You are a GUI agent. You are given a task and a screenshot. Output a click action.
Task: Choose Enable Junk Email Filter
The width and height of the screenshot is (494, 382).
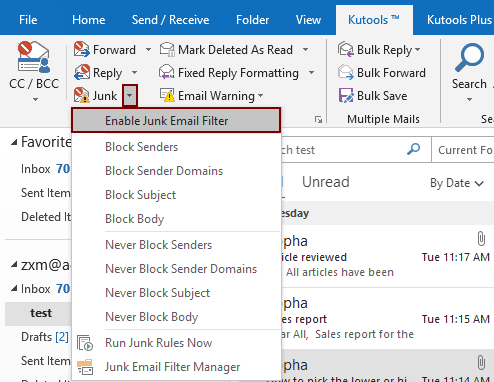pyautogui.click(x=176, y=120)
